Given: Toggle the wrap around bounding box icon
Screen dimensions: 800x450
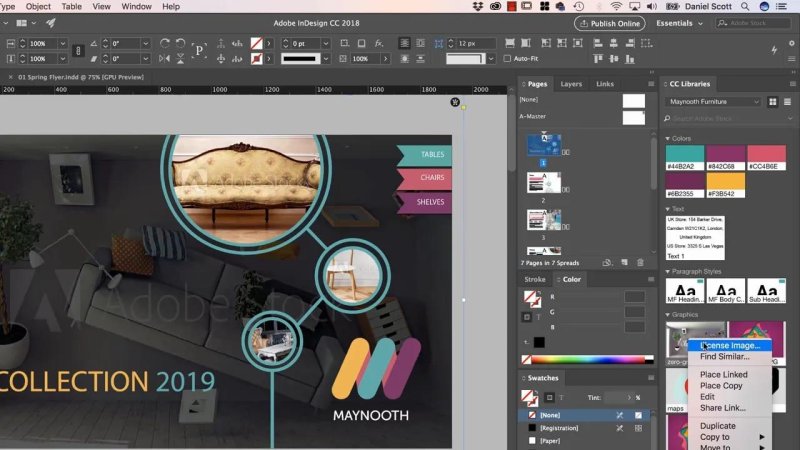Looking at the screenshot, I should click(x=420, y=43).
